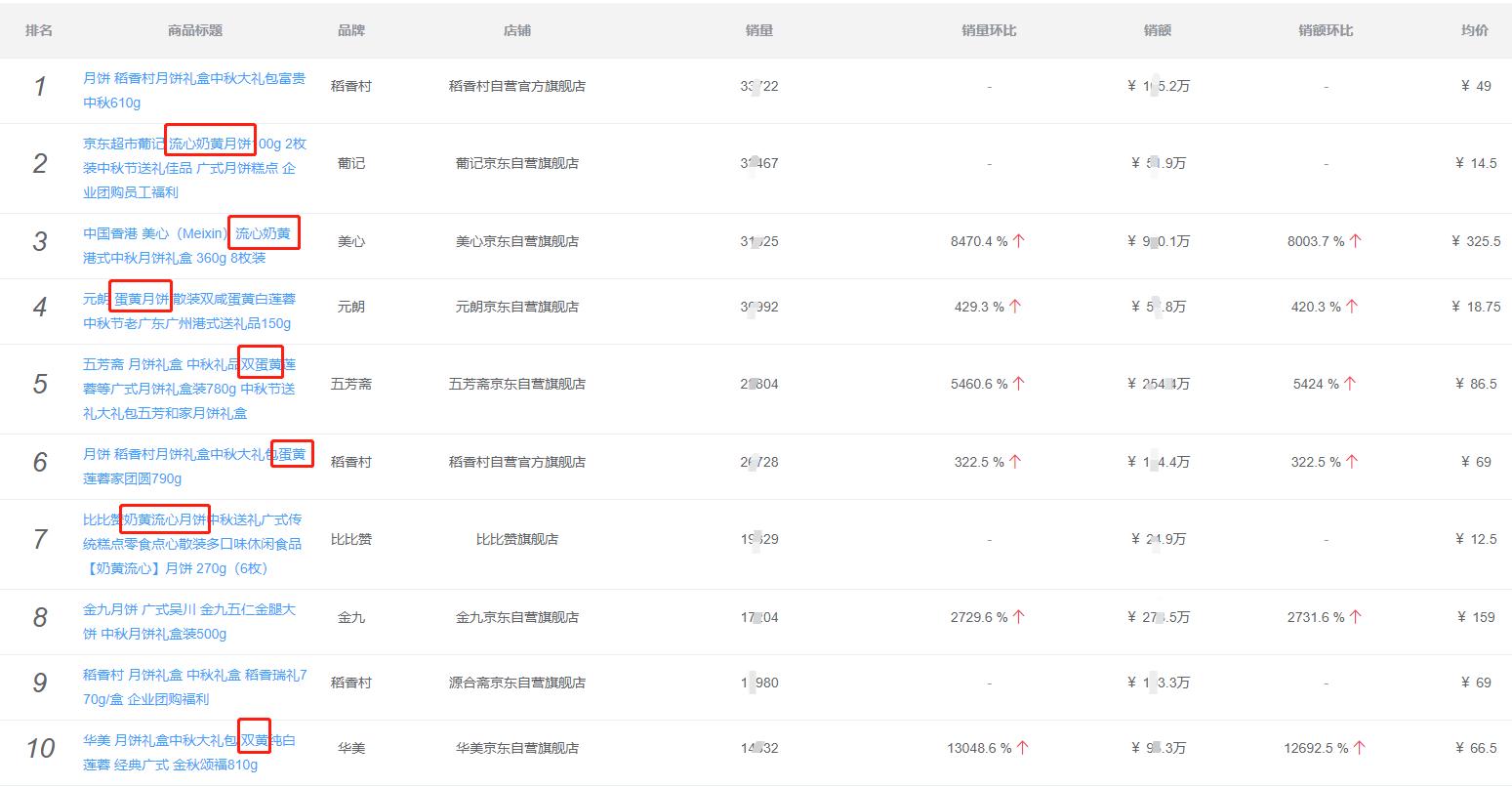Click the 销额环比 column header
Image resolution: width=1512 pixels, height=787 pixels.
[1325, 30]
